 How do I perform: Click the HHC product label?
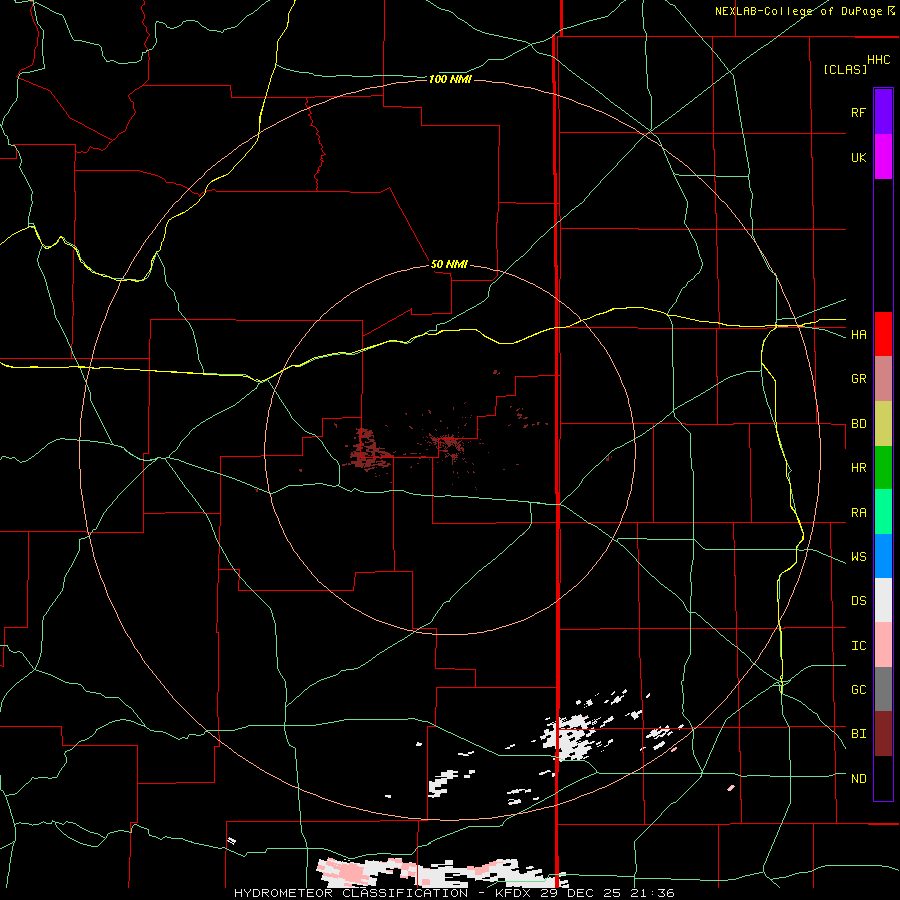(x=879, y=60)
